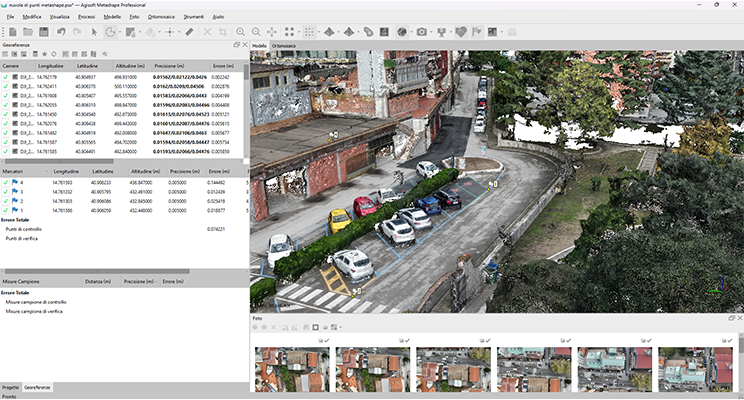Uncheck the camera with longitude 14.761908
Image resolution: width=744 pixels, height=400 pixels.
(x=5, y=95)
